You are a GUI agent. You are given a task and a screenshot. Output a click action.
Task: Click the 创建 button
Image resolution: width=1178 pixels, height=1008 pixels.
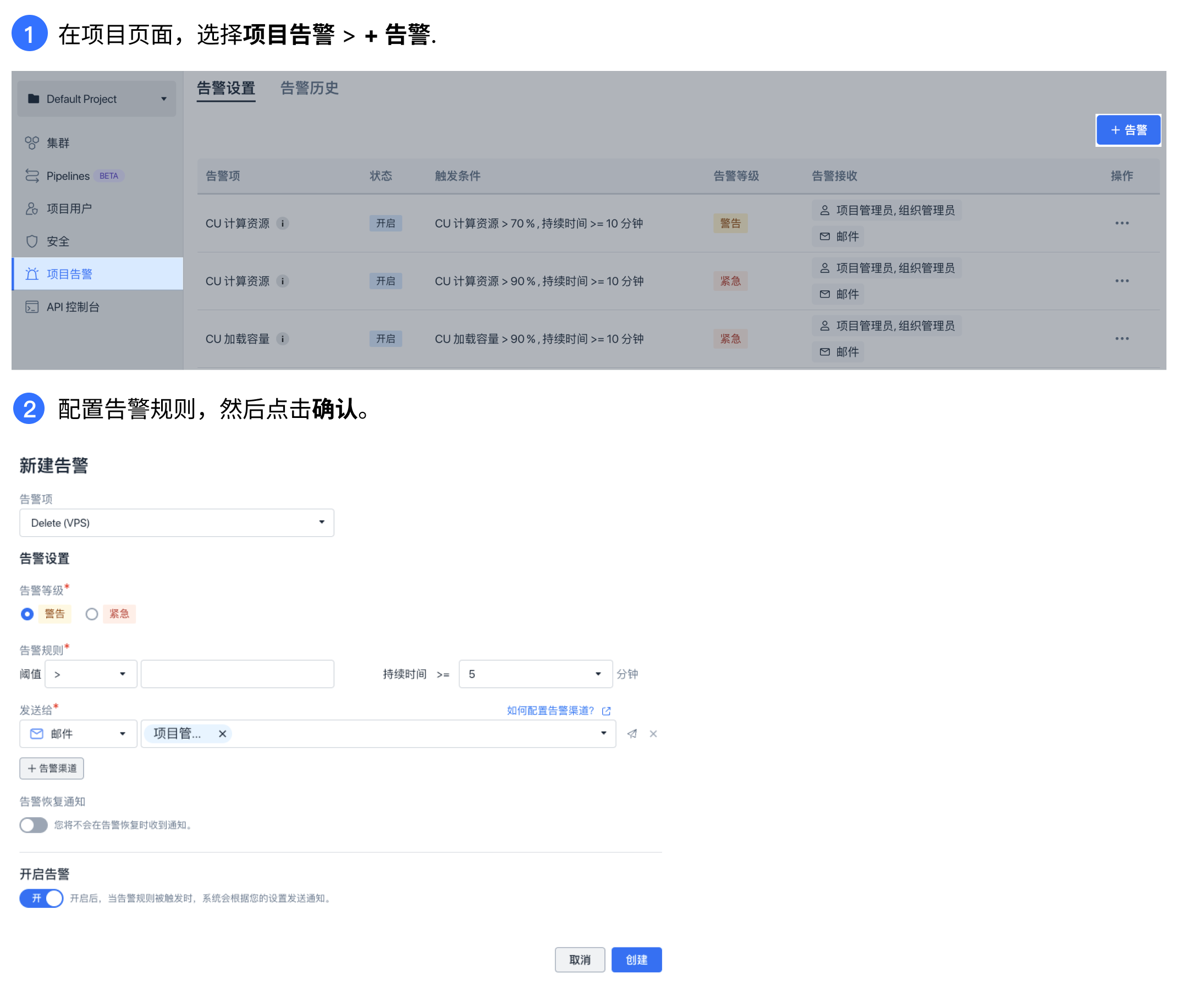point(636,960)
